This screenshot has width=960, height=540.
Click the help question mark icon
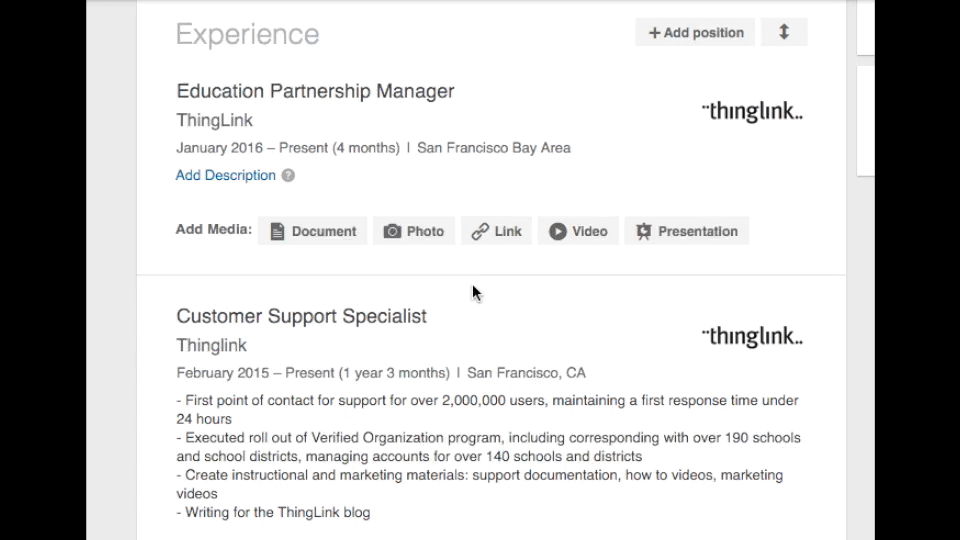[x=288, y=176]
